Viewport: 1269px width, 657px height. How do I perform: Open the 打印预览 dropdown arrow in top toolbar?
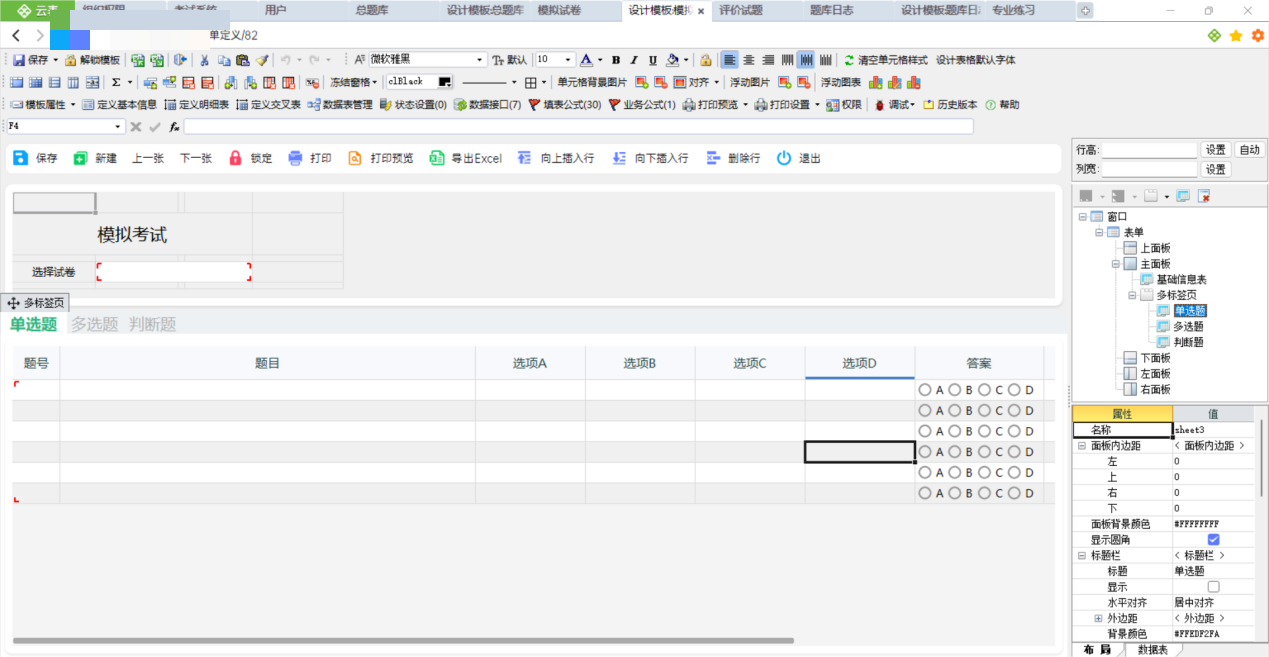pos(746,105)
